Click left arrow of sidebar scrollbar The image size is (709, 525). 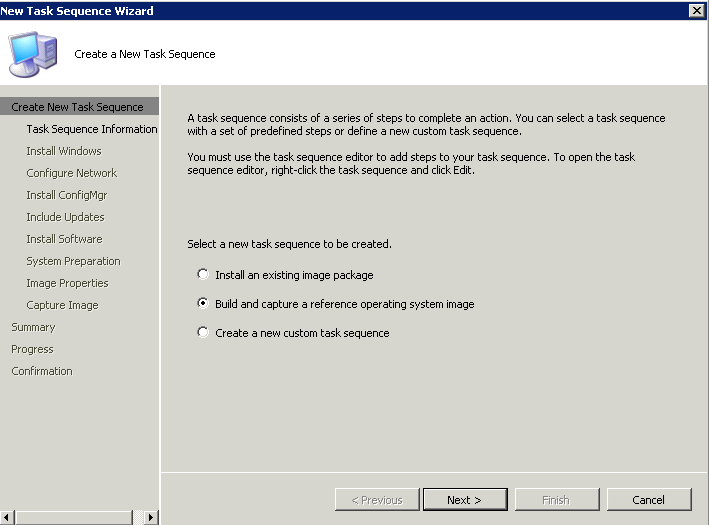[x=7, y=517]
